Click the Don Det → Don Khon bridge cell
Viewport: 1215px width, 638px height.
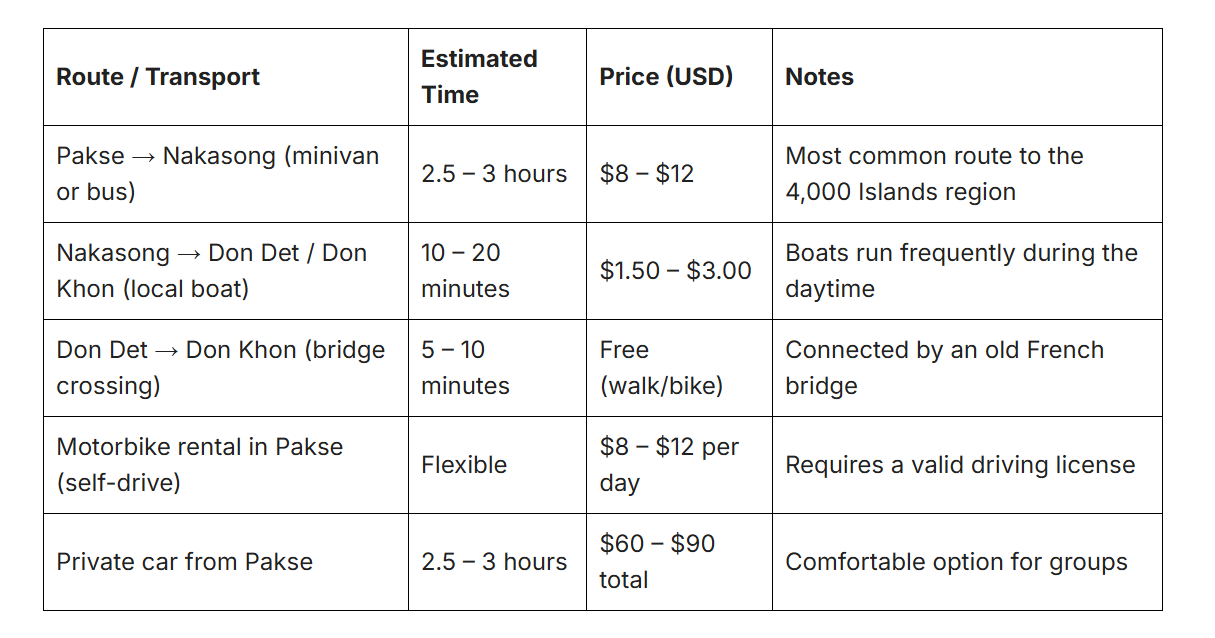[226, 368]
